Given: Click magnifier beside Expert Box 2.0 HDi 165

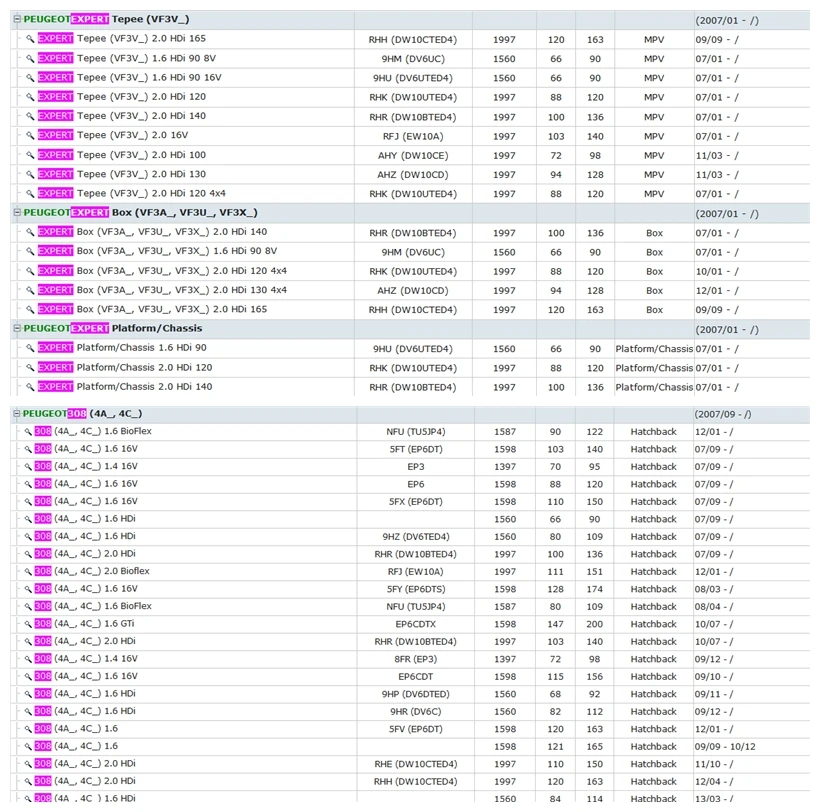Looking at the screenshot, I should point(30,310).
